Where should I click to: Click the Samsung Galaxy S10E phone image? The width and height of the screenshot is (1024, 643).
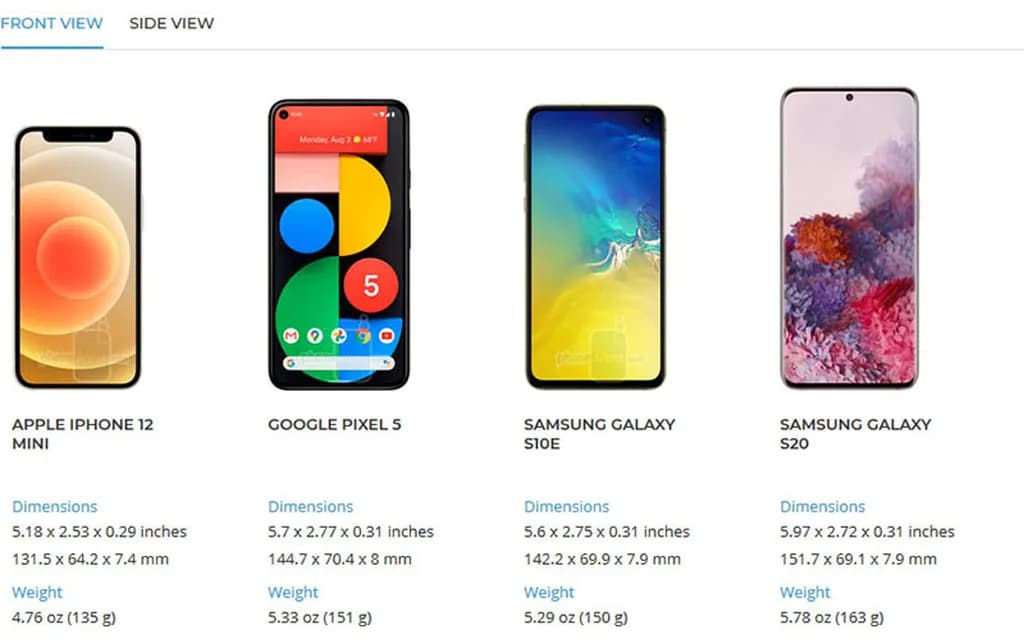[595, 246]
